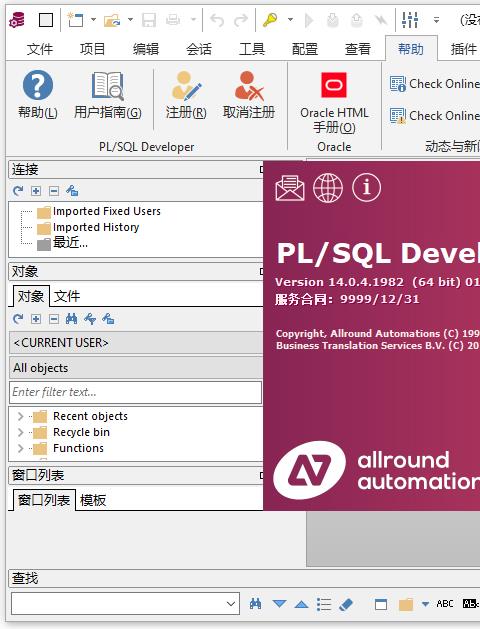This screenshot has height=629, width=480.
Task: Open the 编辑 menu
Action: pos(146,49)
